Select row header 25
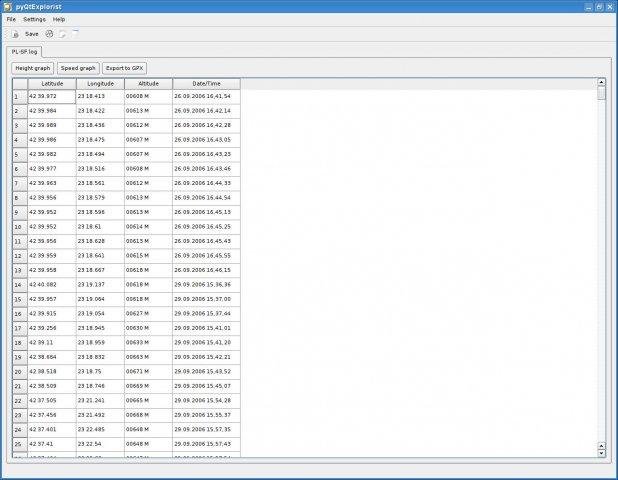This screenshot has width=618, height=480. point(20,444)
